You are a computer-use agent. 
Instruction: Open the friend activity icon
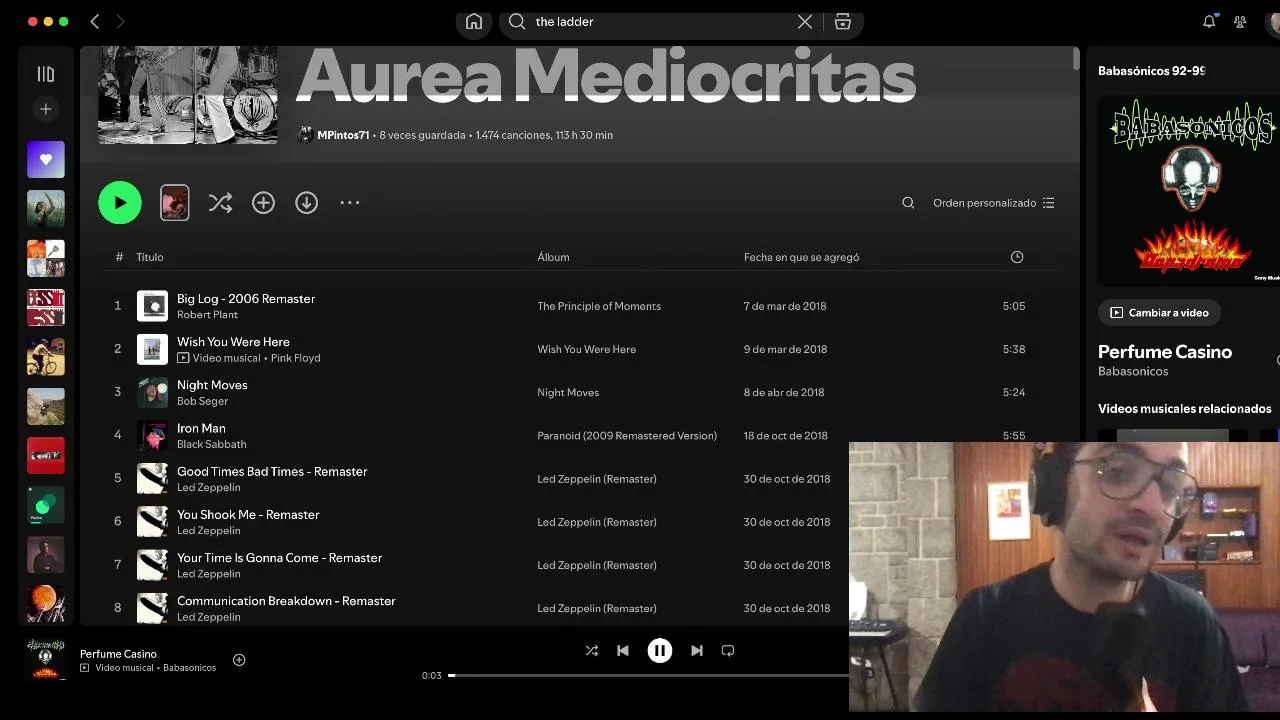[1240, 21]
